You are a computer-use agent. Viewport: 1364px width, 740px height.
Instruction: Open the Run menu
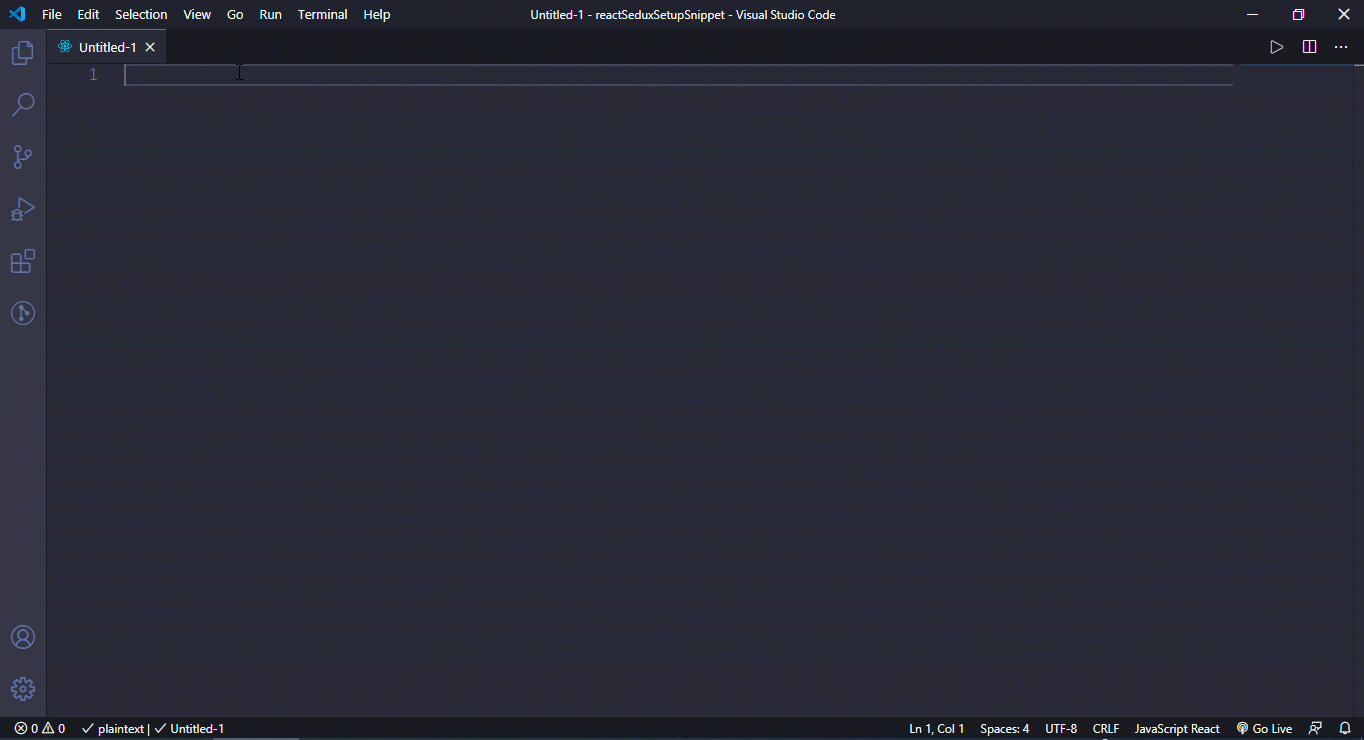pos(270,14)
